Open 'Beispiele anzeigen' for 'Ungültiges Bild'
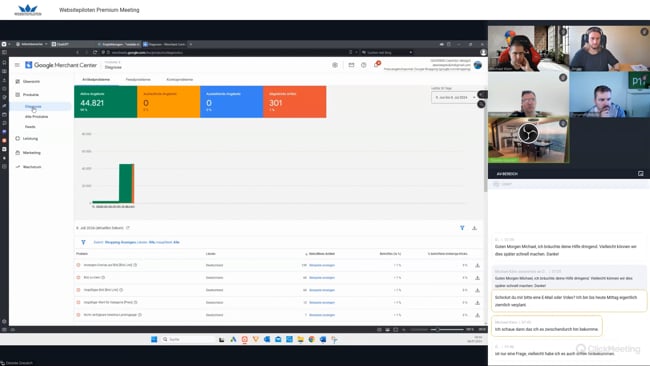 pyautogui.click(x=322, y=290)
